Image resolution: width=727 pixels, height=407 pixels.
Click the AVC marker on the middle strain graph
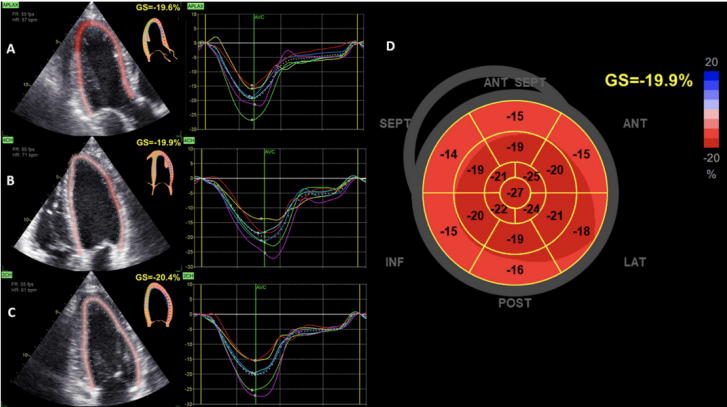click(x=269, y=152)
